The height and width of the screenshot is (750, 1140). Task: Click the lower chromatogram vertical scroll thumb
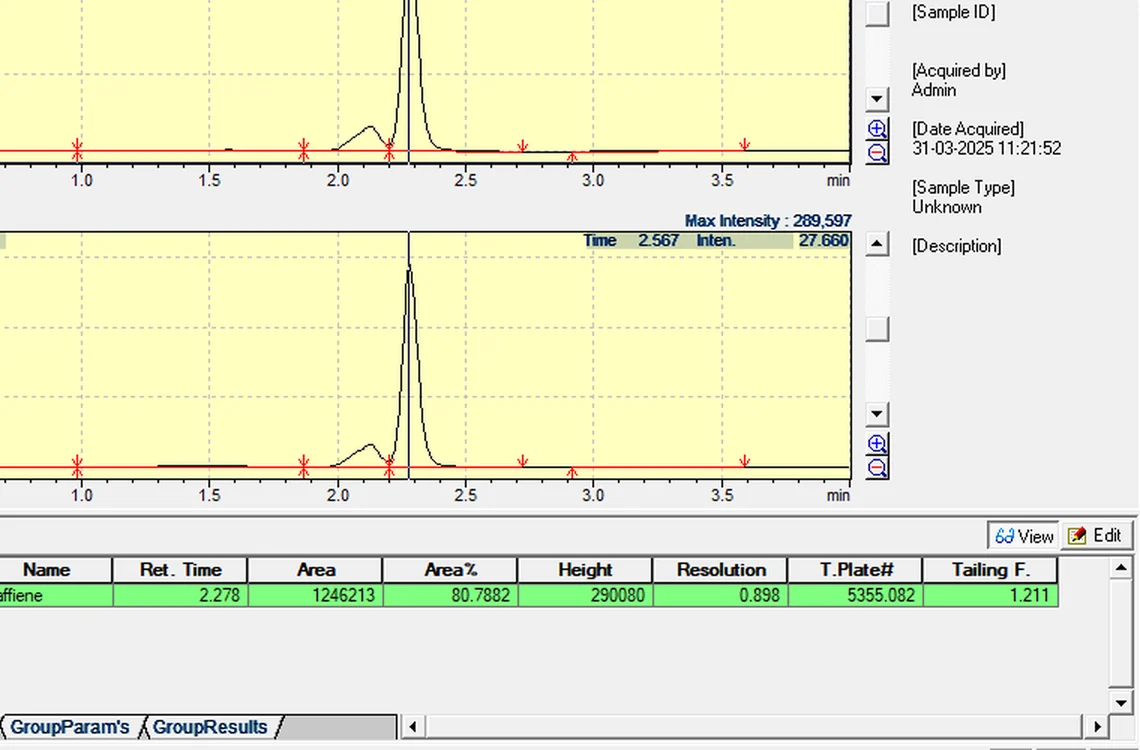click(x=877, y=328)
